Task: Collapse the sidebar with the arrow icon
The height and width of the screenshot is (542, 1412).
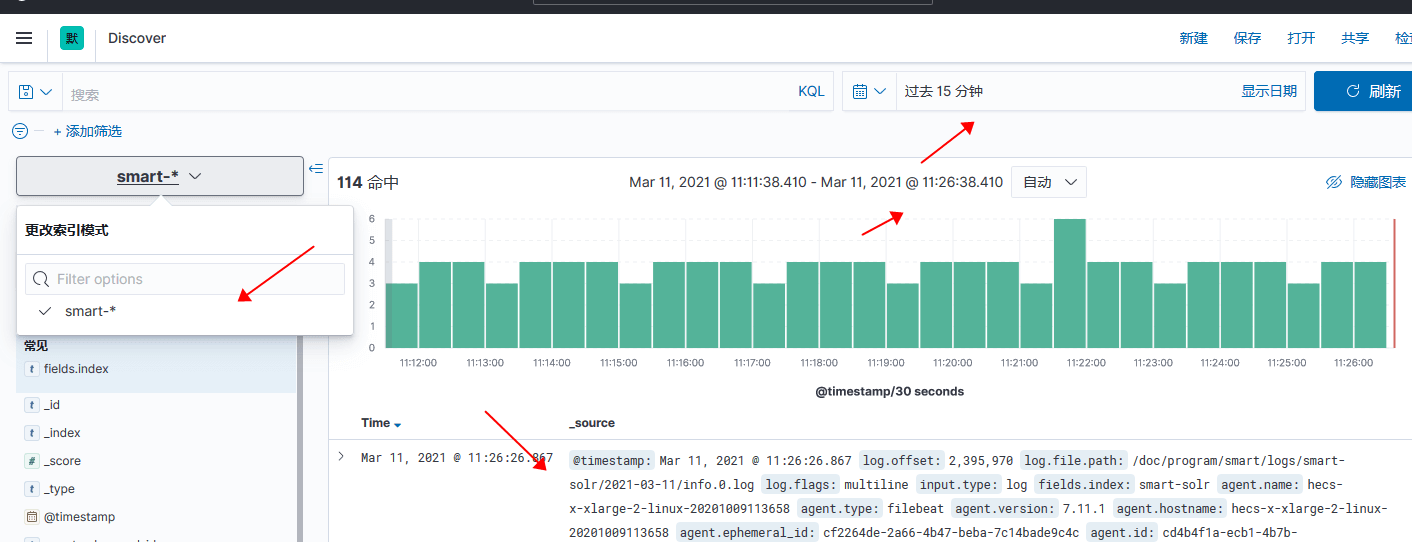Action: (x=316, y=168)
